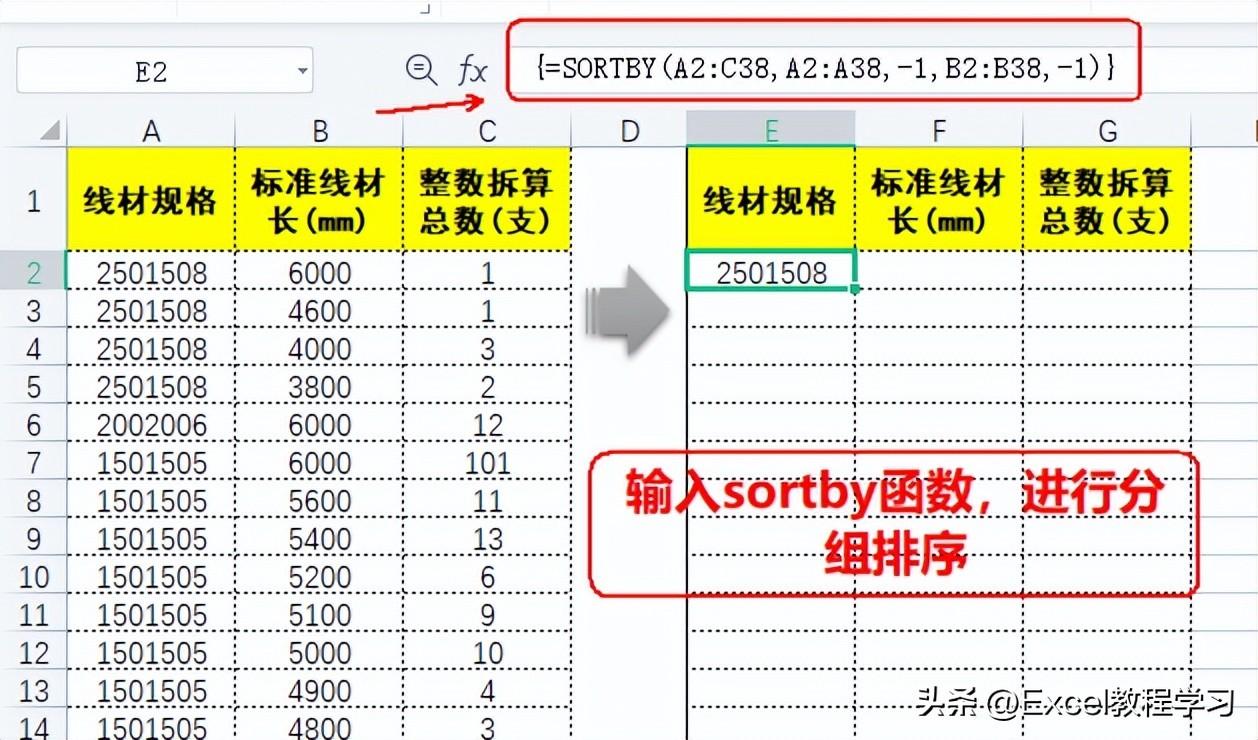The height and width of the screenshot is (740, 1258).
Task: Click into the Name Box showing E2
Action: click(164, 71)
